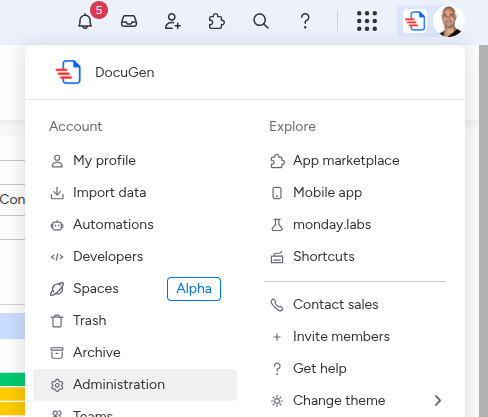Click the Contact sales phone icon
Viewport: 488px width, 417px height.
[x=277, y=305]
